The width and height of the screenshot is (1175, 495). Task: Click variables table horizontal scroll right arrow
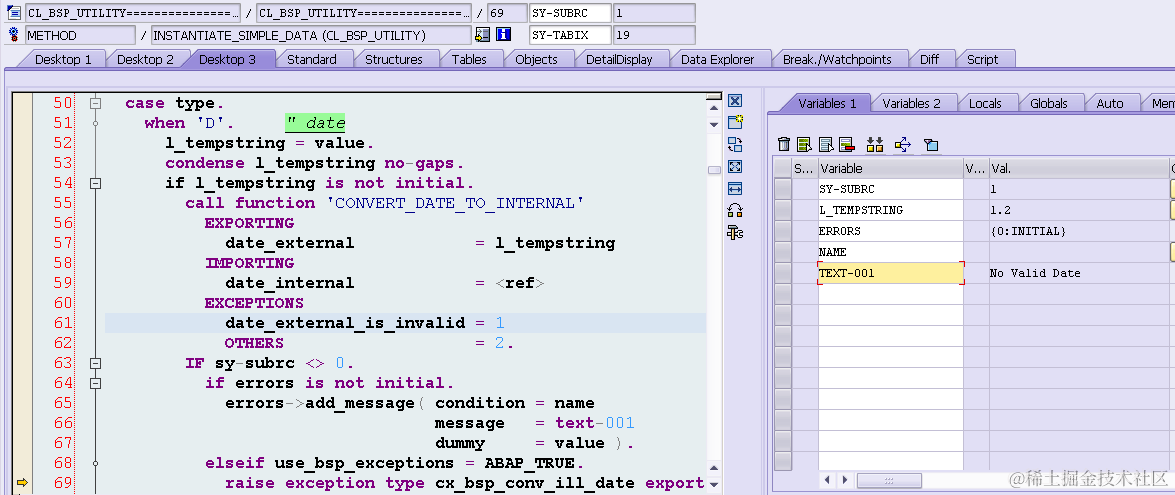tap(845, 479)
